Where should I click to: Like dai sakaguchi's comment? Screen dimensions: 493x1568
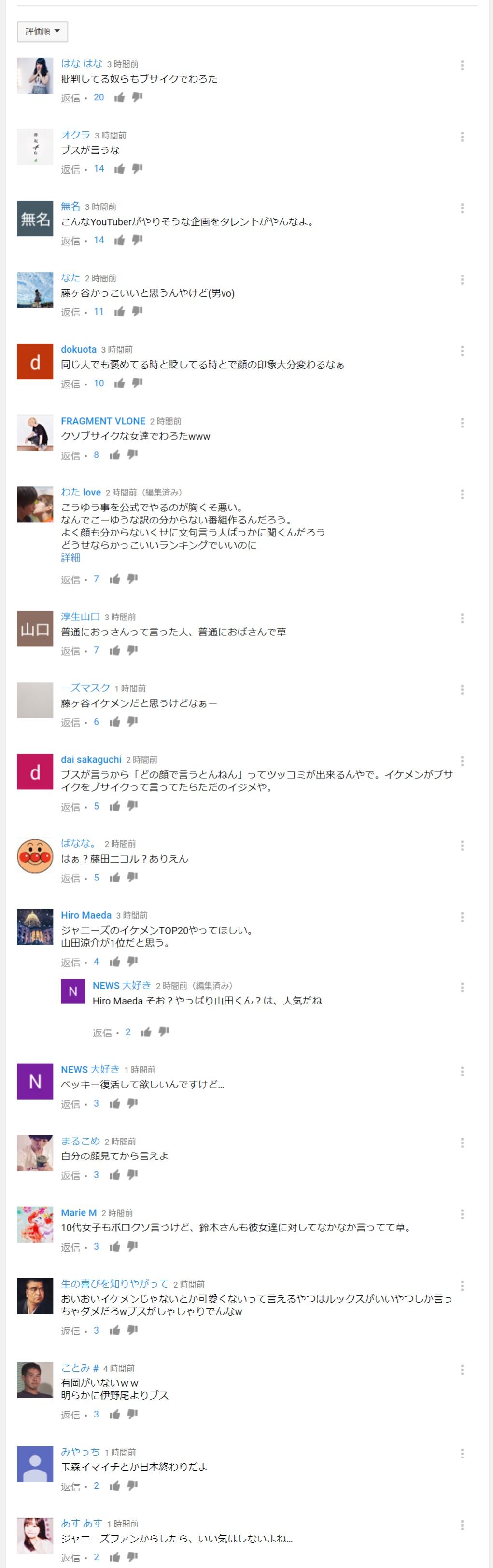pyautogui.click(x=114, y=806)
